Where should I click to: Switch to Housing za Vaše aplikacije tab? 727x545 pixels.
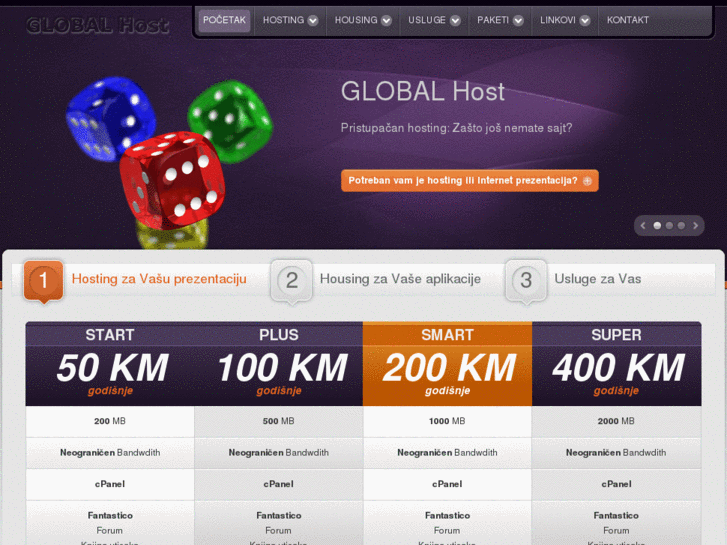pyautogui.click(x=400, y=279)
